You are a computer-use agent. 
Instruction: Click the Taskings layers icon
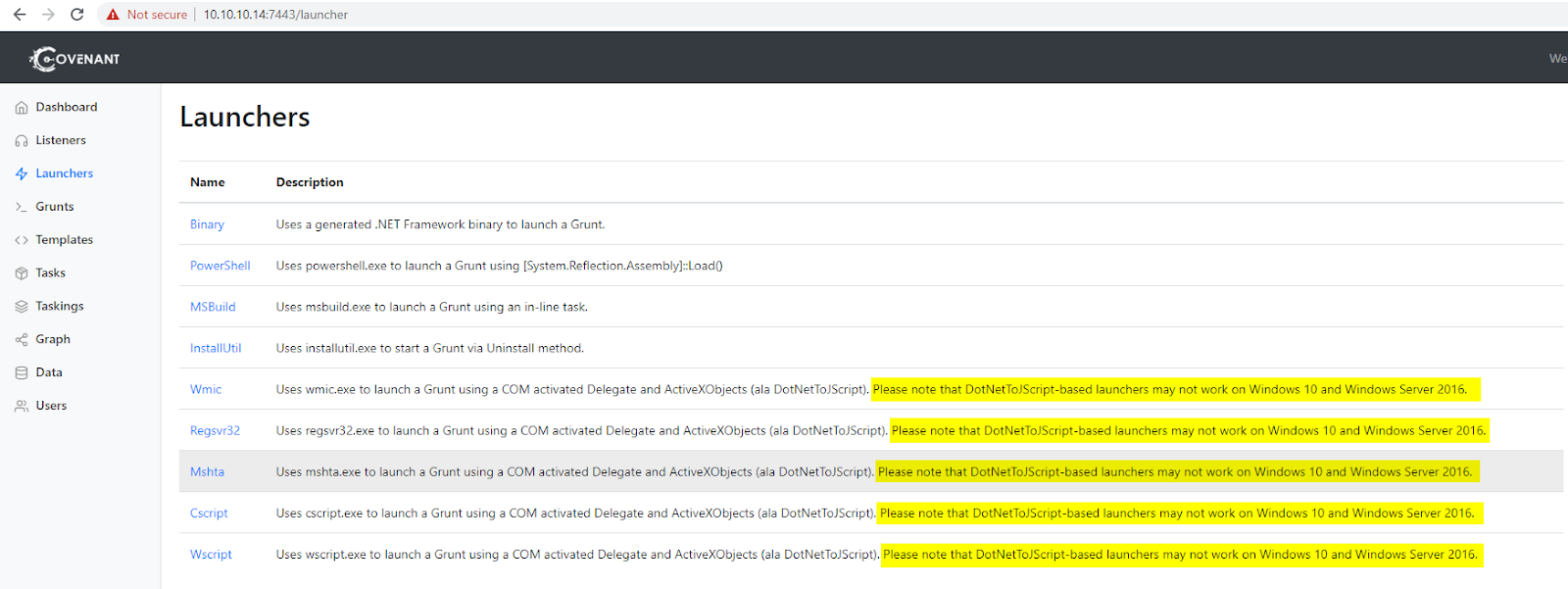tap(22, 307)
